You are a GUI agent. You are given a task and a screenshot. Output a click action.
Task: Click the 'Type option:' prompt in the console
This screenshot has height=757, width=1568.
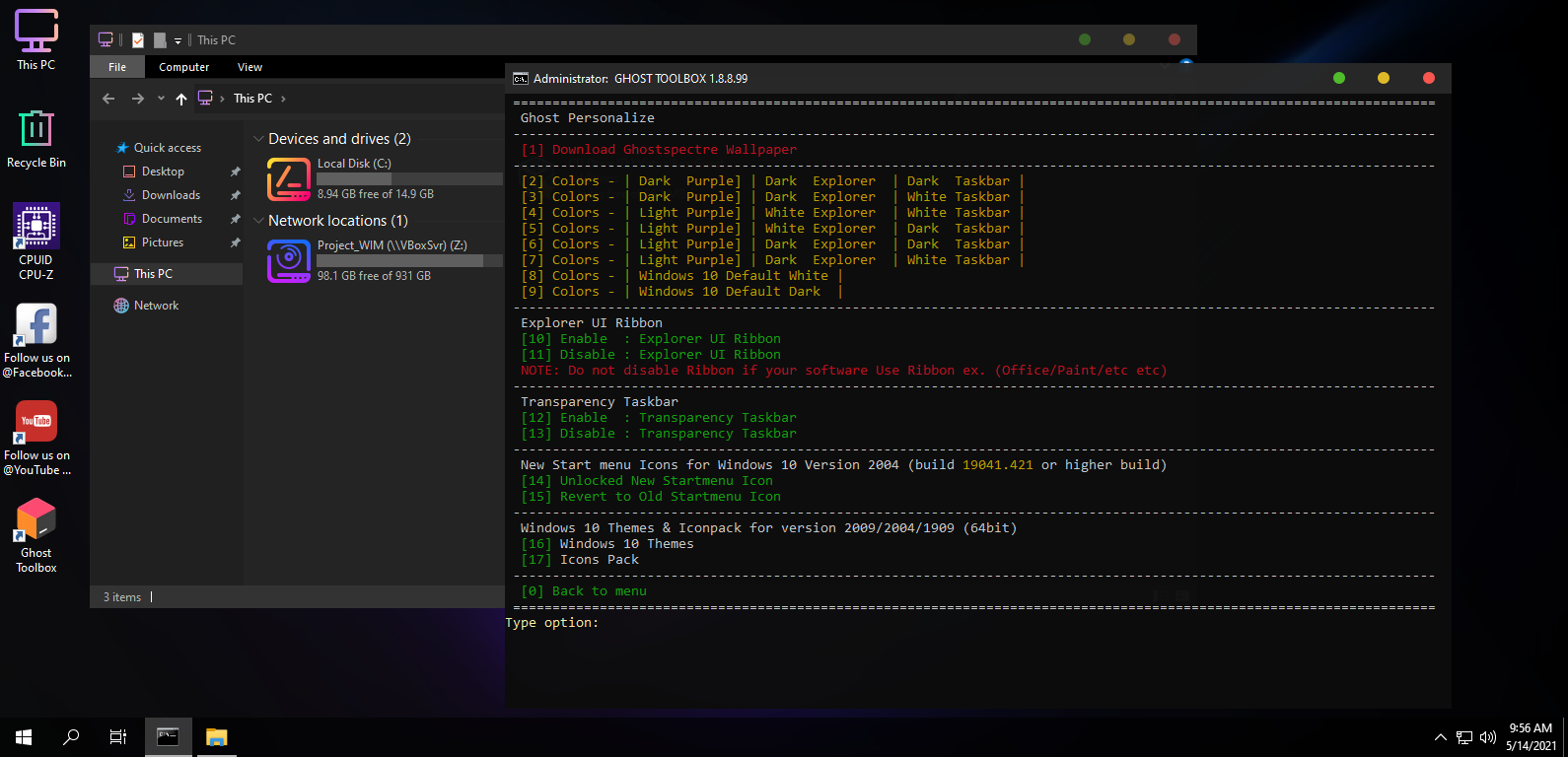tap(552, 623)
